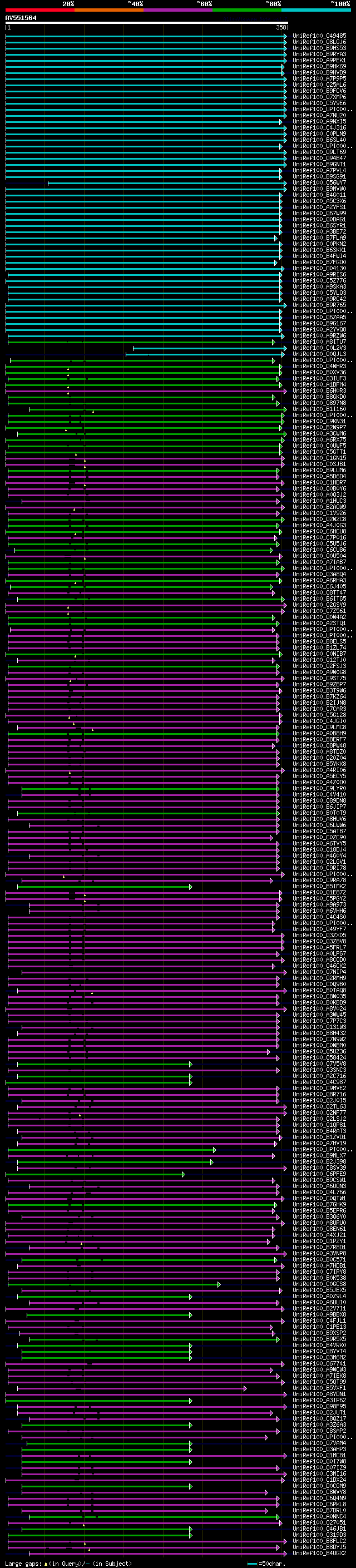
Task: Open hit UniRef100_A9PEK1
Action: coord(319,60)
